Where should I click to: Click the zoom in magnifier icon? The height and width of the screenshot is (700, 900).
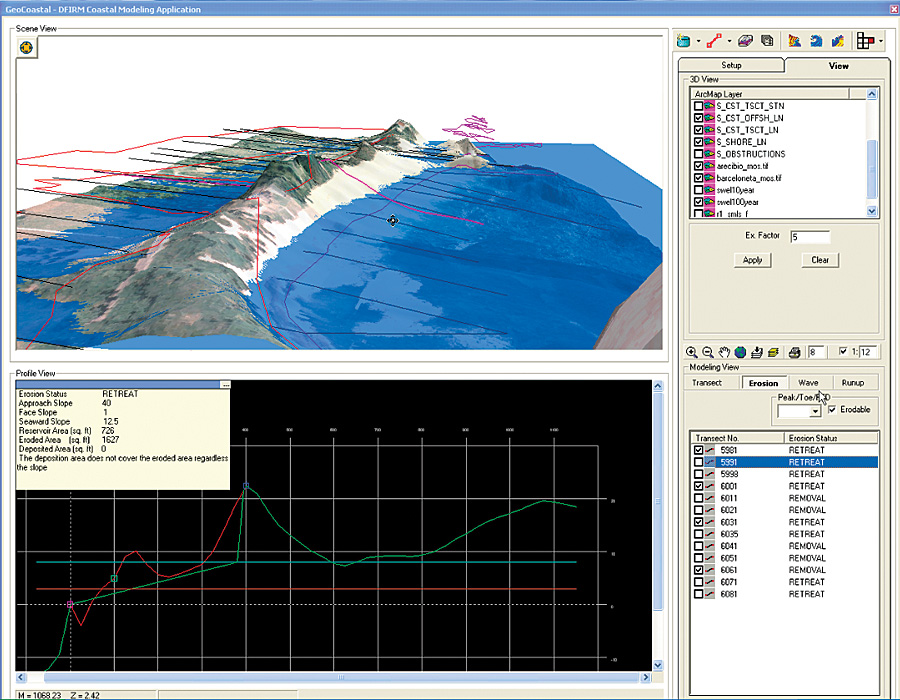(x=691, y=352)
